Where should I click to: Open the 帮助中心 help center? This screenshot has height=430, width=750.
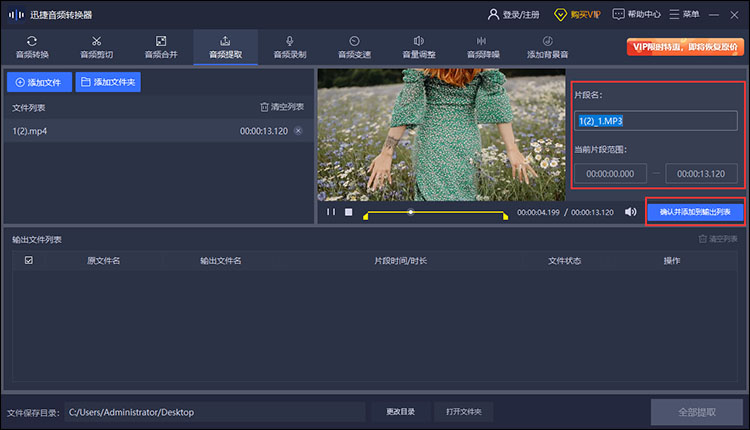click(637, 14)
